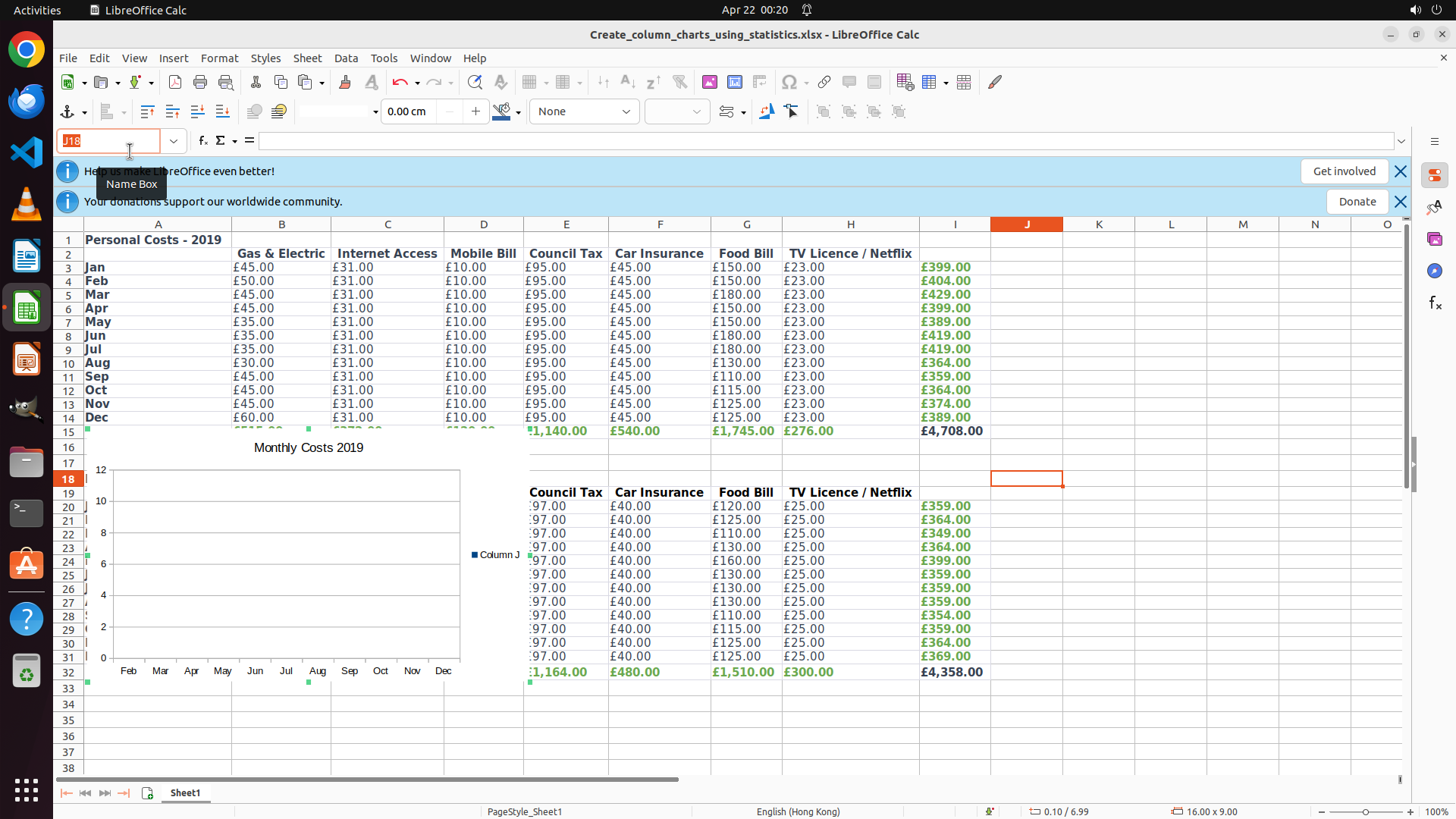Toggle Wrap In Background option
Image resolution: width=1456 pixels, height=819 pixels.
point(254,111)
